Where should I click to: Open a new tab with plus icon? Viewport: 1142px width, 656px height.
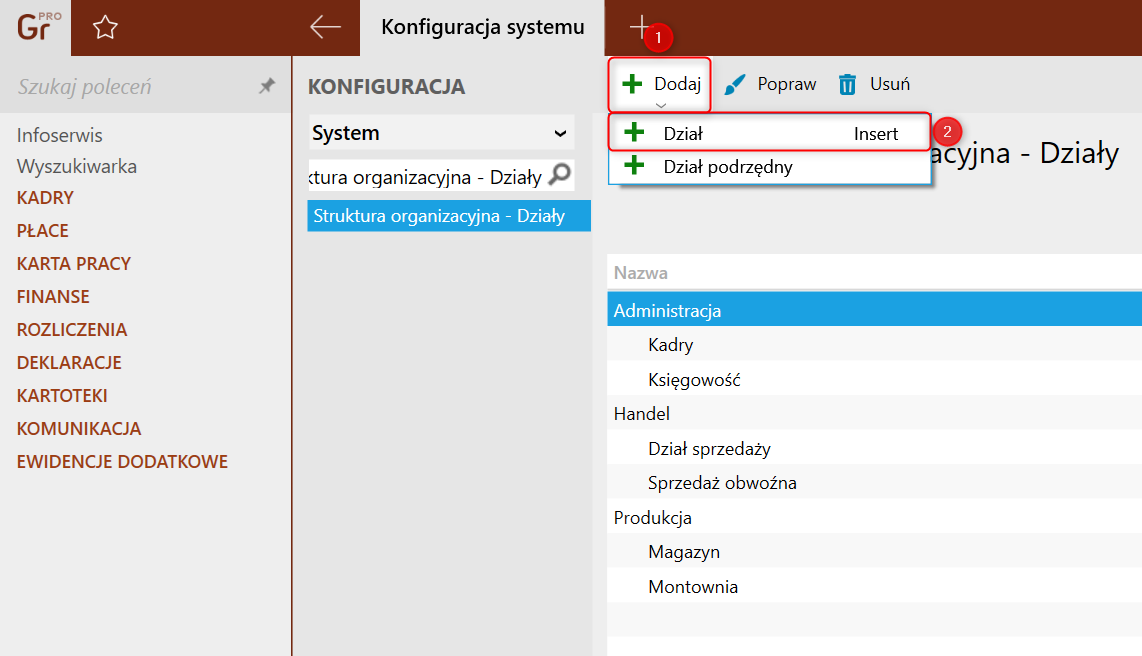(x=638, y=28)
